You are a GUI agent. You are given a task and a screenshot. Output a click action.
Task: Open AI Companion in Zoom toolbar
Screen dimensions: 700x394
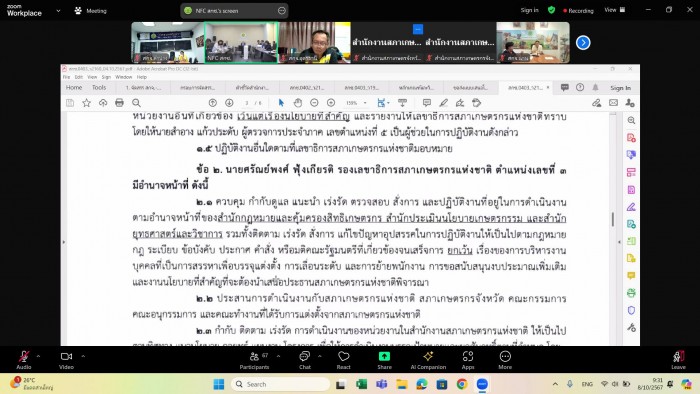click(428, 360)
